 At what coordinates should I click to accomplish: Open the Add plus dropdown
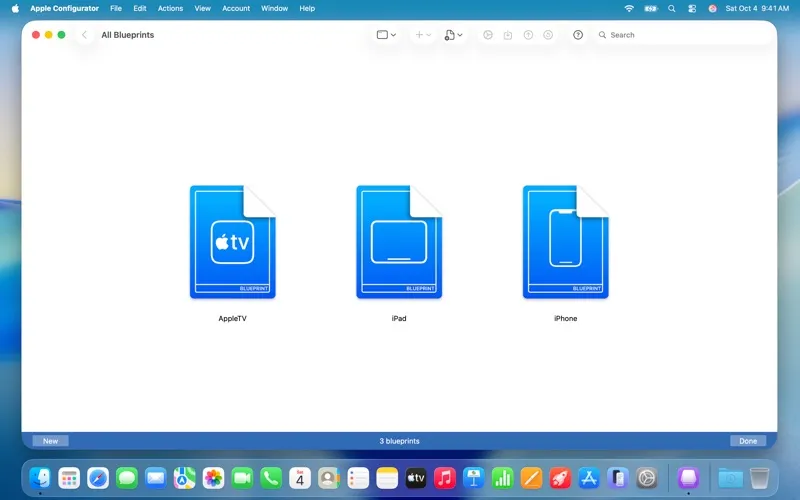423,35
